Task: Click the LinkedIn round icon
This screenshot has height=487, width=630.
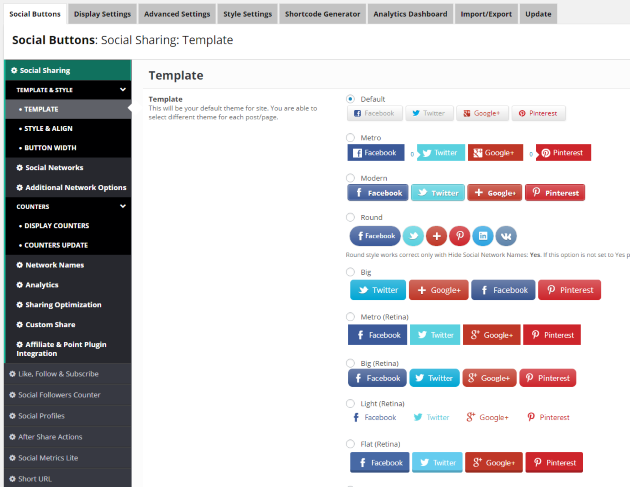Action: click(483, 236)
